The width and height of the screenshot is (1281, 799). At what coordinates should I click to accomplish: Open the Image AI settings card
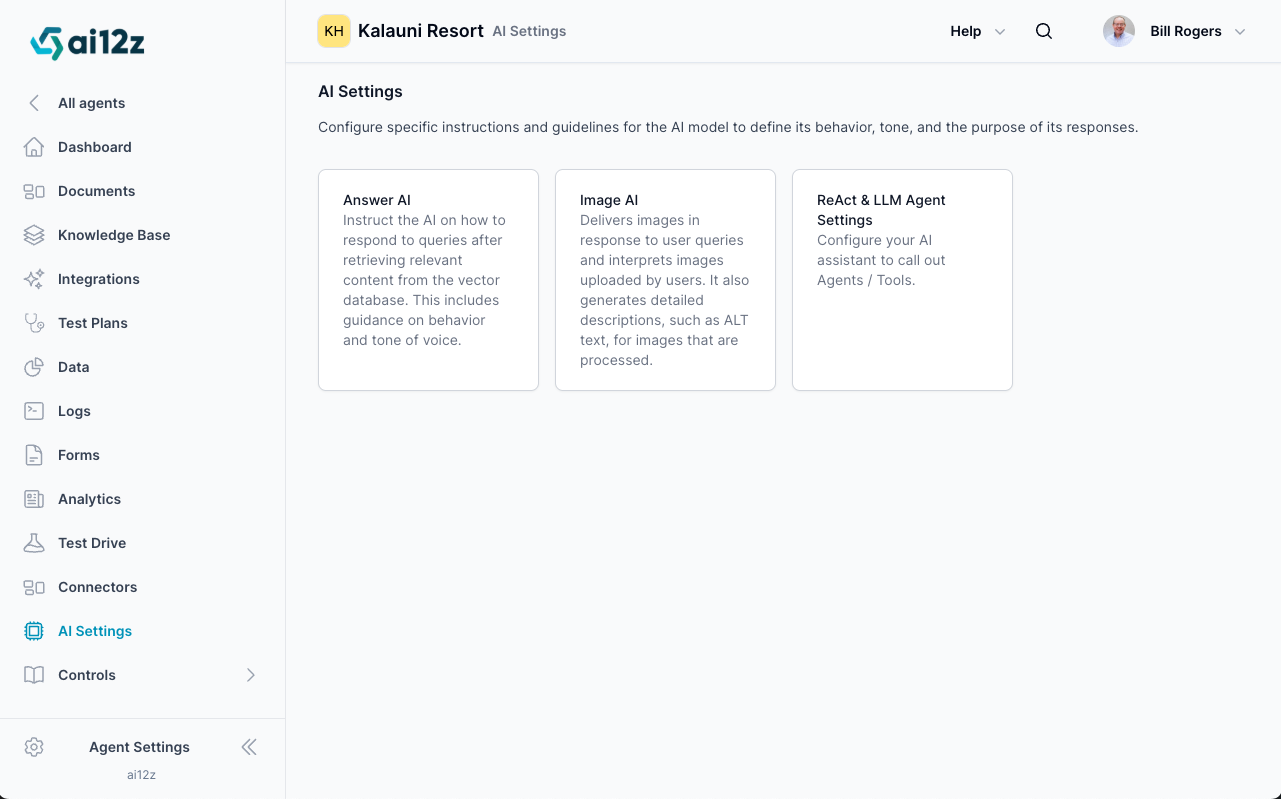(x=665, y=280)
